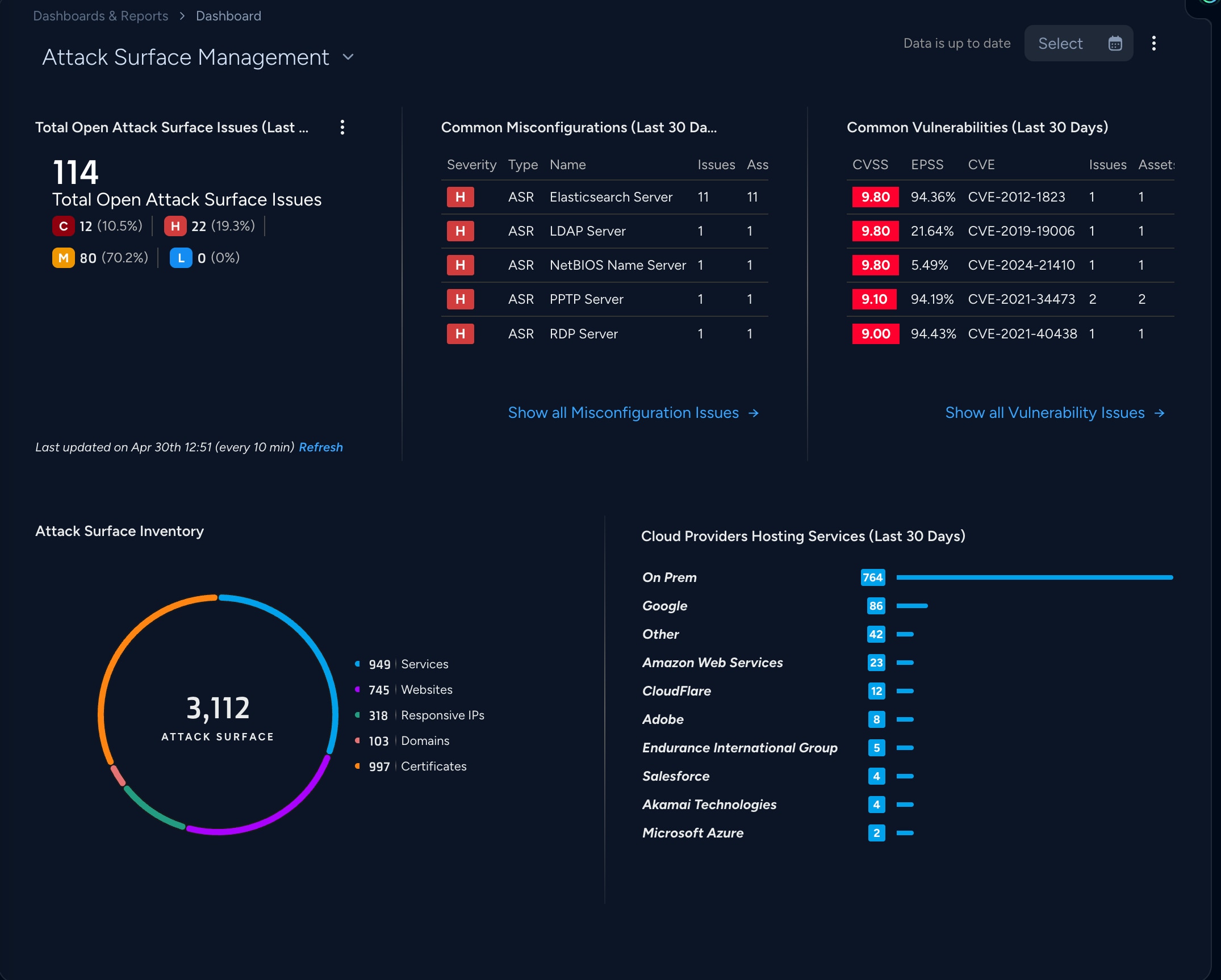Open the NetBIOS Name Server misconfiguration row

pos(605,265)
